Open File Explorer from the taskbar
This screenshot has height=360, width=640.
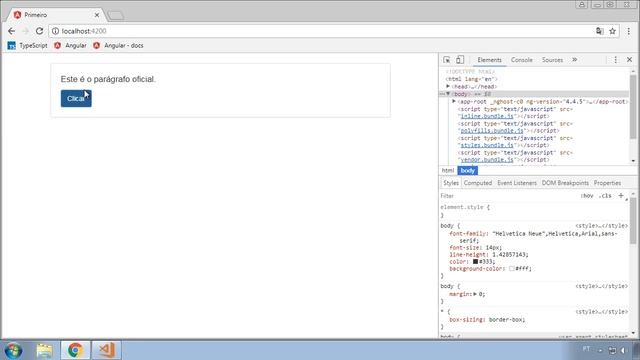pyautogui.click(x=44, y=350)
